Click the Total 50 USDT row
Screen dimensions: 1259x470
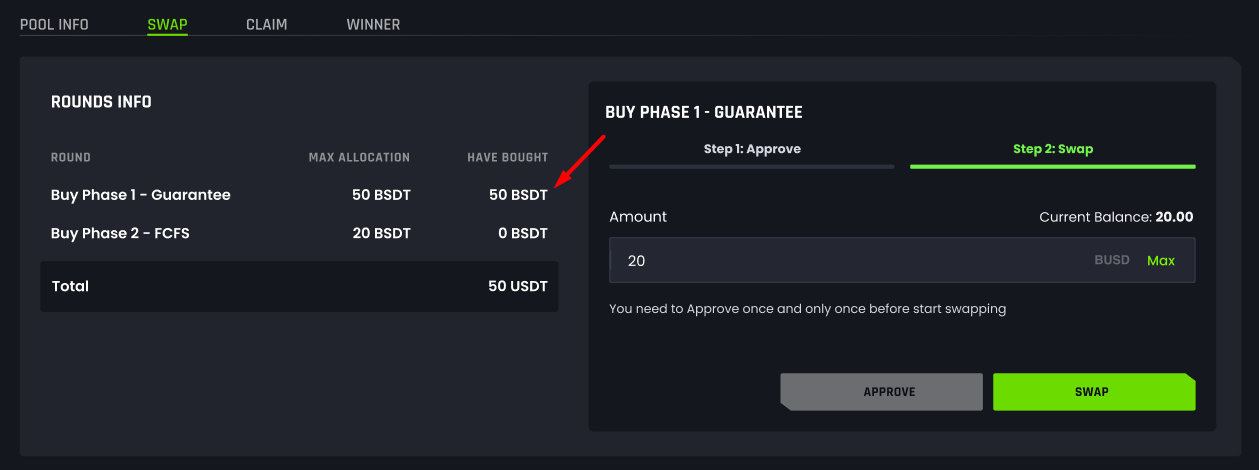coord(299,286)
